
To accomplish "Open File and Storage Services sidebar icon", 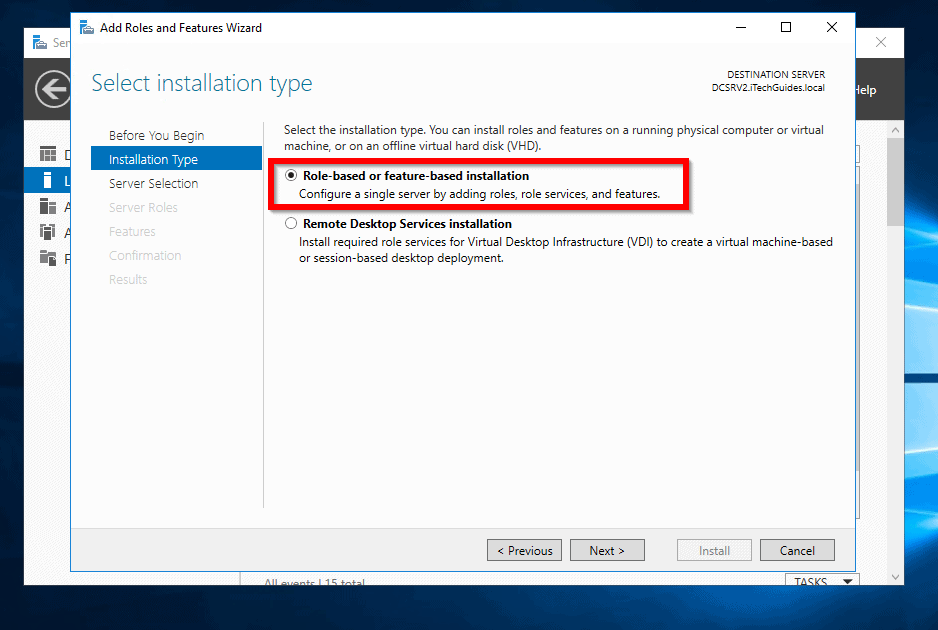I will click(x=47, y=255).
